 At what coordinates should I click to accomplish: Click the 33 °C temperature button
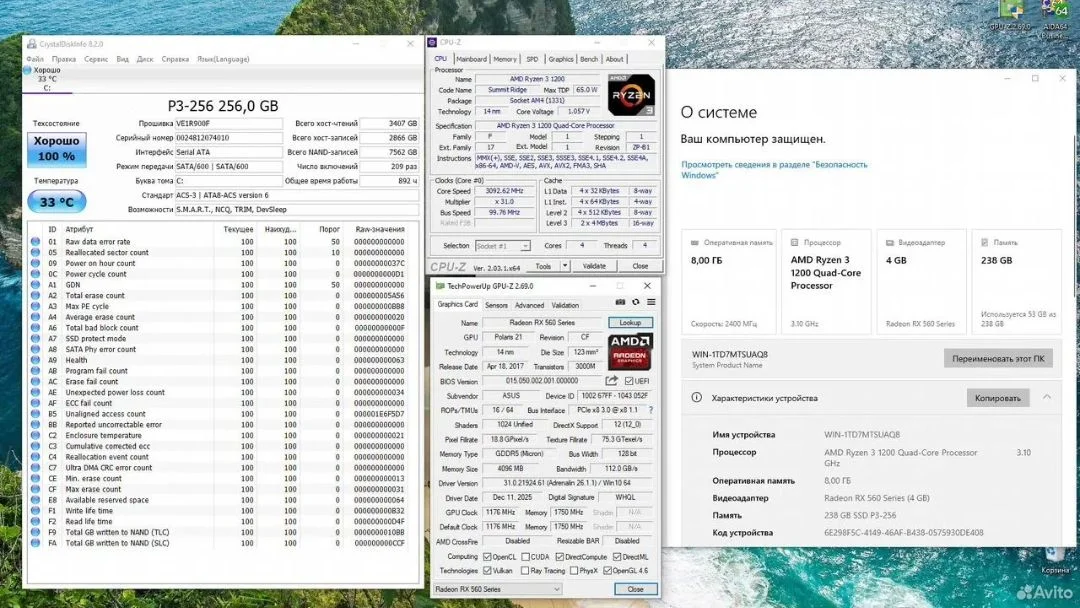coord(56,202)
